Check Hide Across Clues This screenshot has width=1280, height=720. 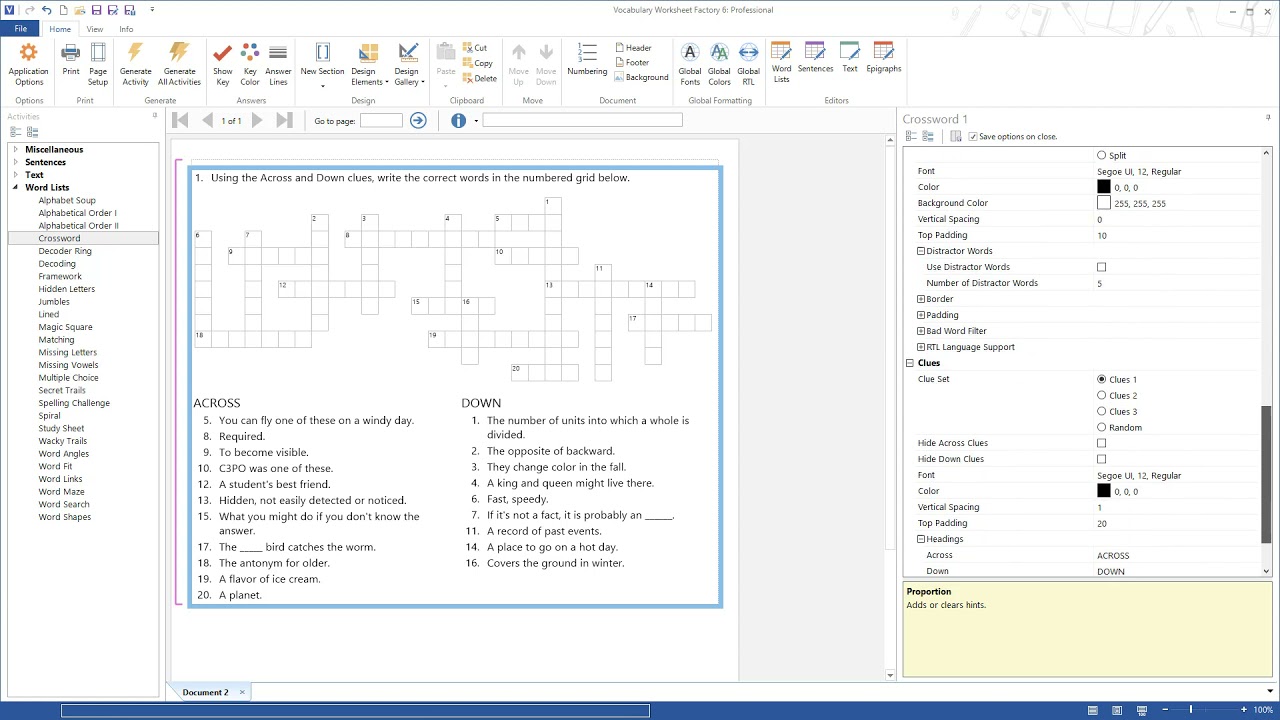1102,443
